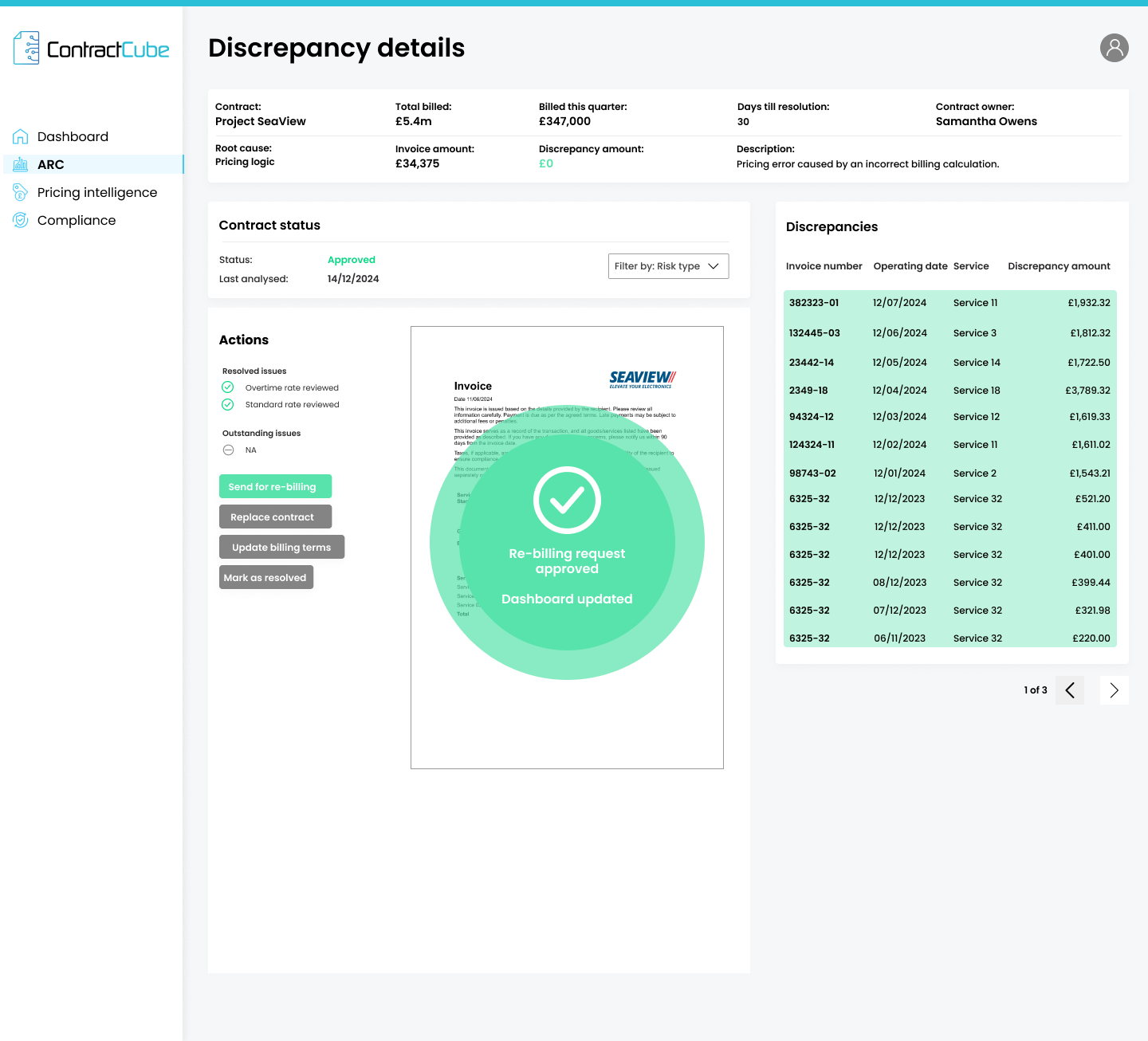Image resolution: width=1148 pixels, height=1041 pixels.
Task: Select invoice 98743-02 row
Action: 950,473
